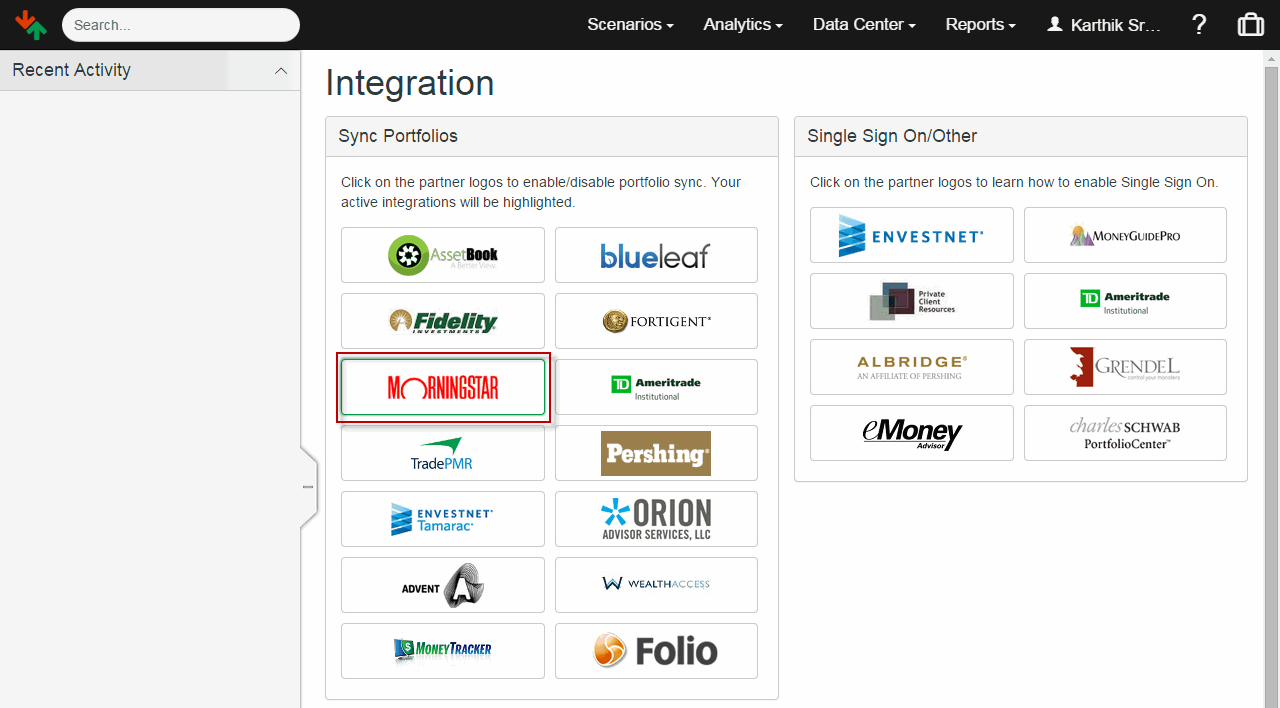Click the Orion Advisor Services logo
1280x708 pixels.
pos(656,519)
